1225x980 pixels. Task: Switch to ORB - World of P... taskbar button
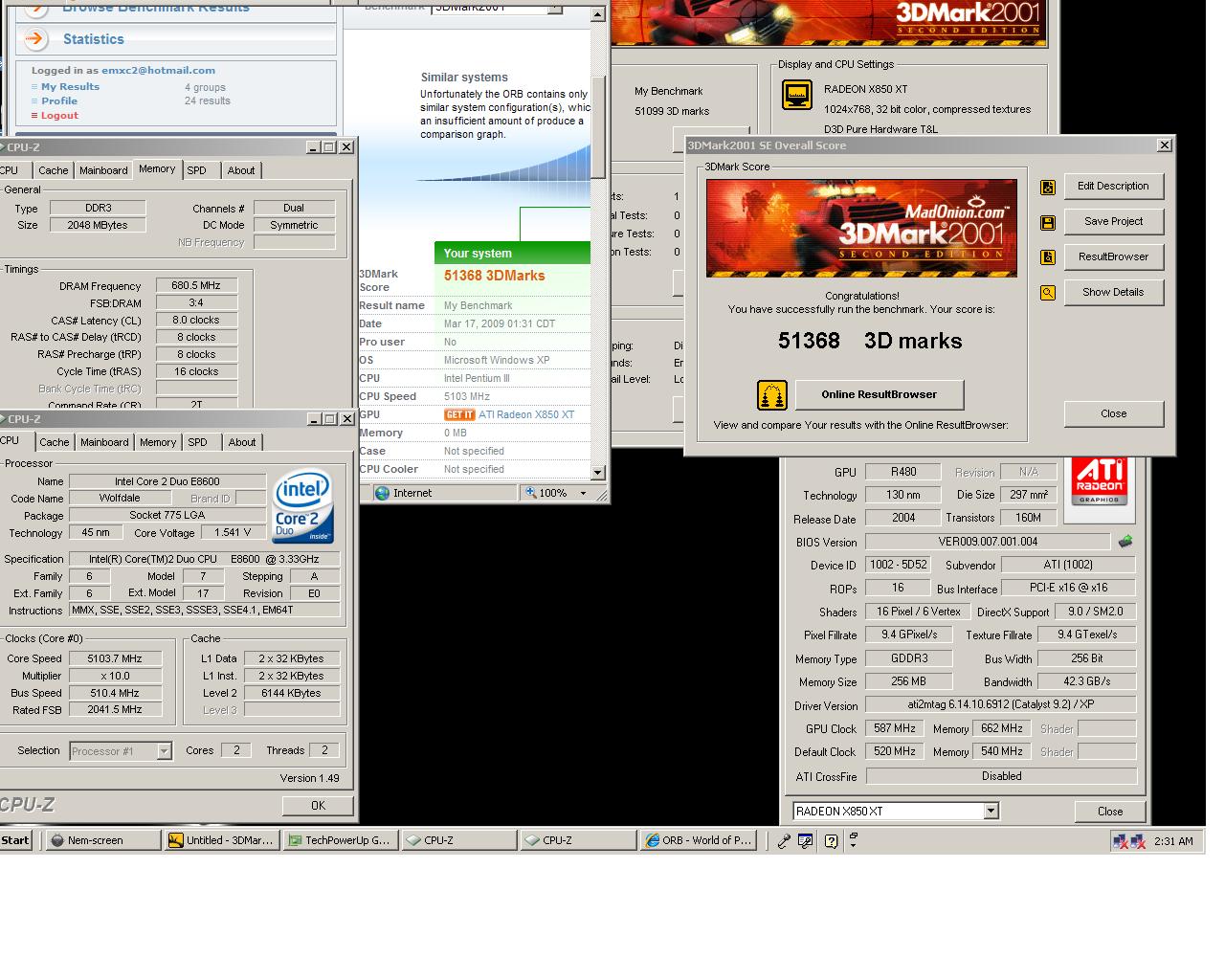pyautogui.click(x=698, y=840)
